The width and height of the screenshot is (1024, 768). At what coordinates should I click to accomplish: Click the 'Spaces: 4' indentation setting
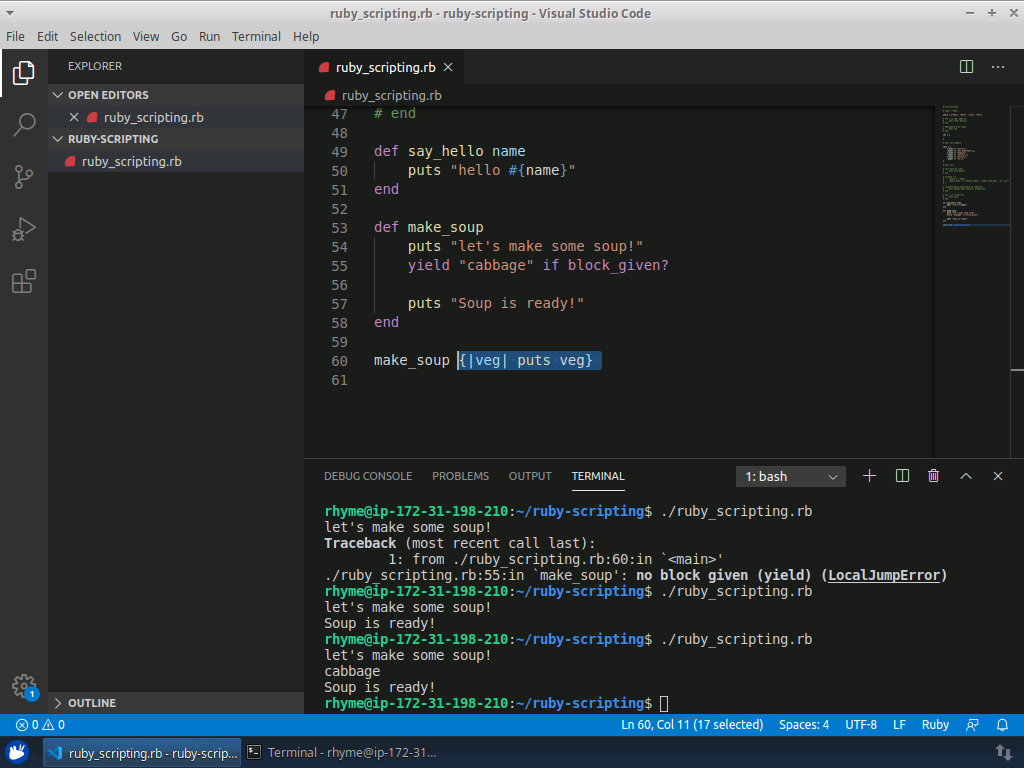tap(804, 725)
